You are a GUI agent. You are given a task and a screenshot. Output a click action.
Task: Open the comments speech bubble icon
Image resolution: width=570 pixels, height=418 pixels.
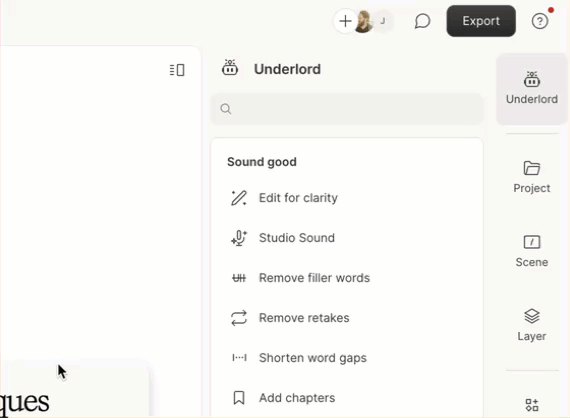(422, 21)
